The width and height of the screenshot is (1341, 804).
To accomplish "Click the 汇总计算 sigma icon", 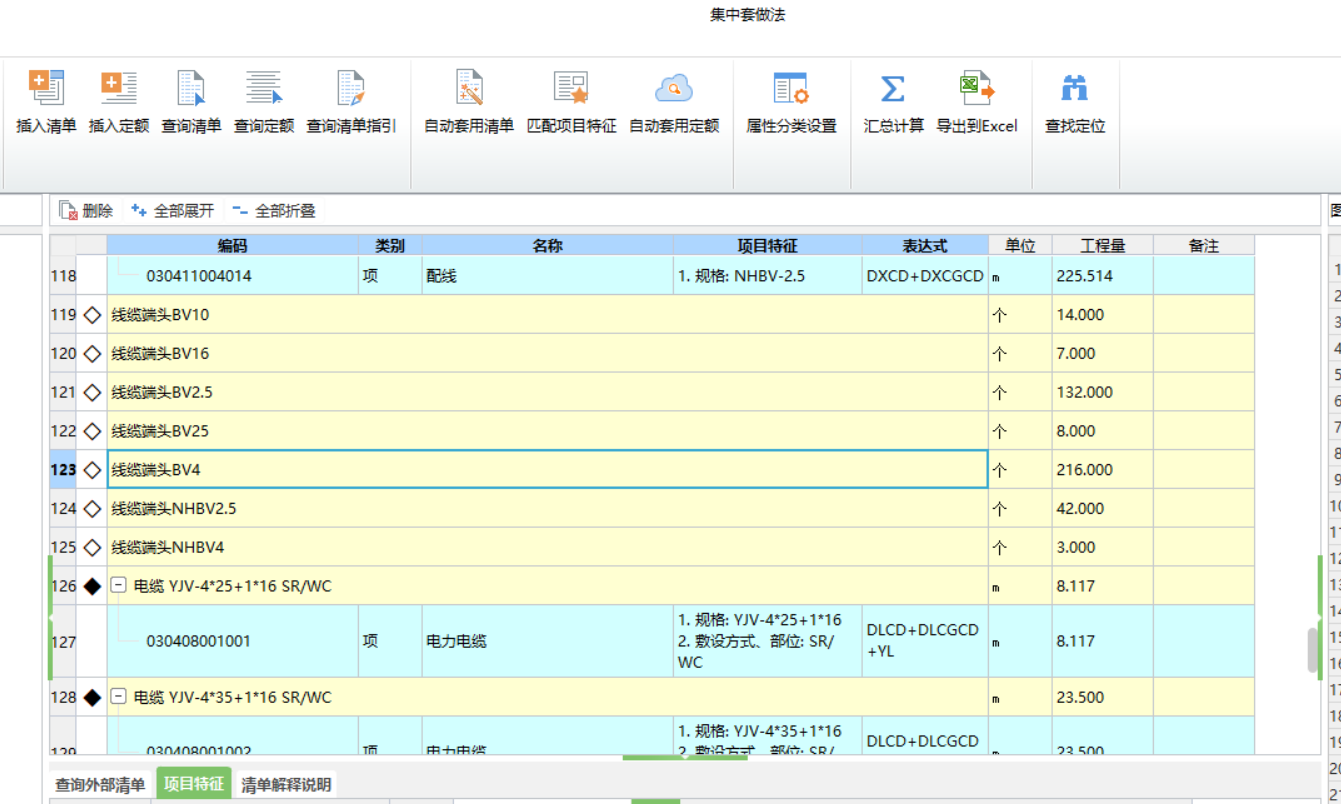I will [x=893, y=88].
